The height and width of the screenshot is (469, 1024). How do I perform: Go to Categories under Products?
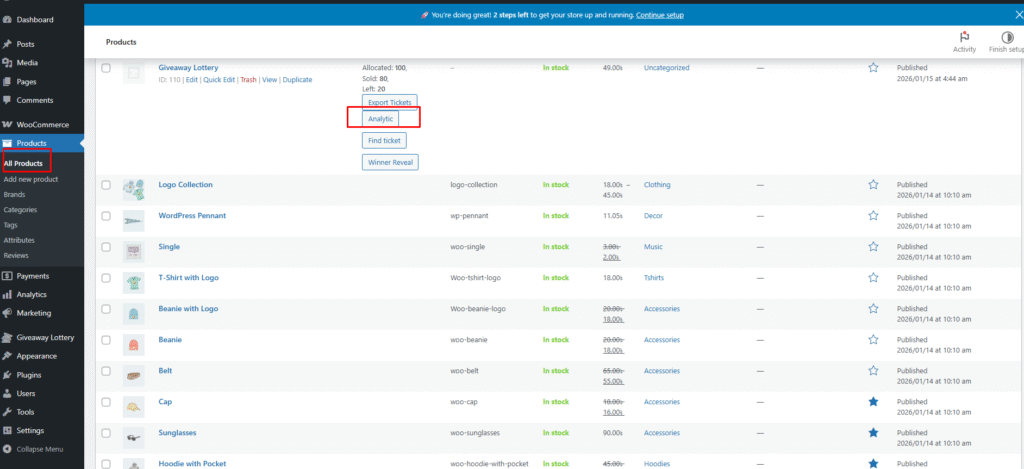click(x=20, y=210)
